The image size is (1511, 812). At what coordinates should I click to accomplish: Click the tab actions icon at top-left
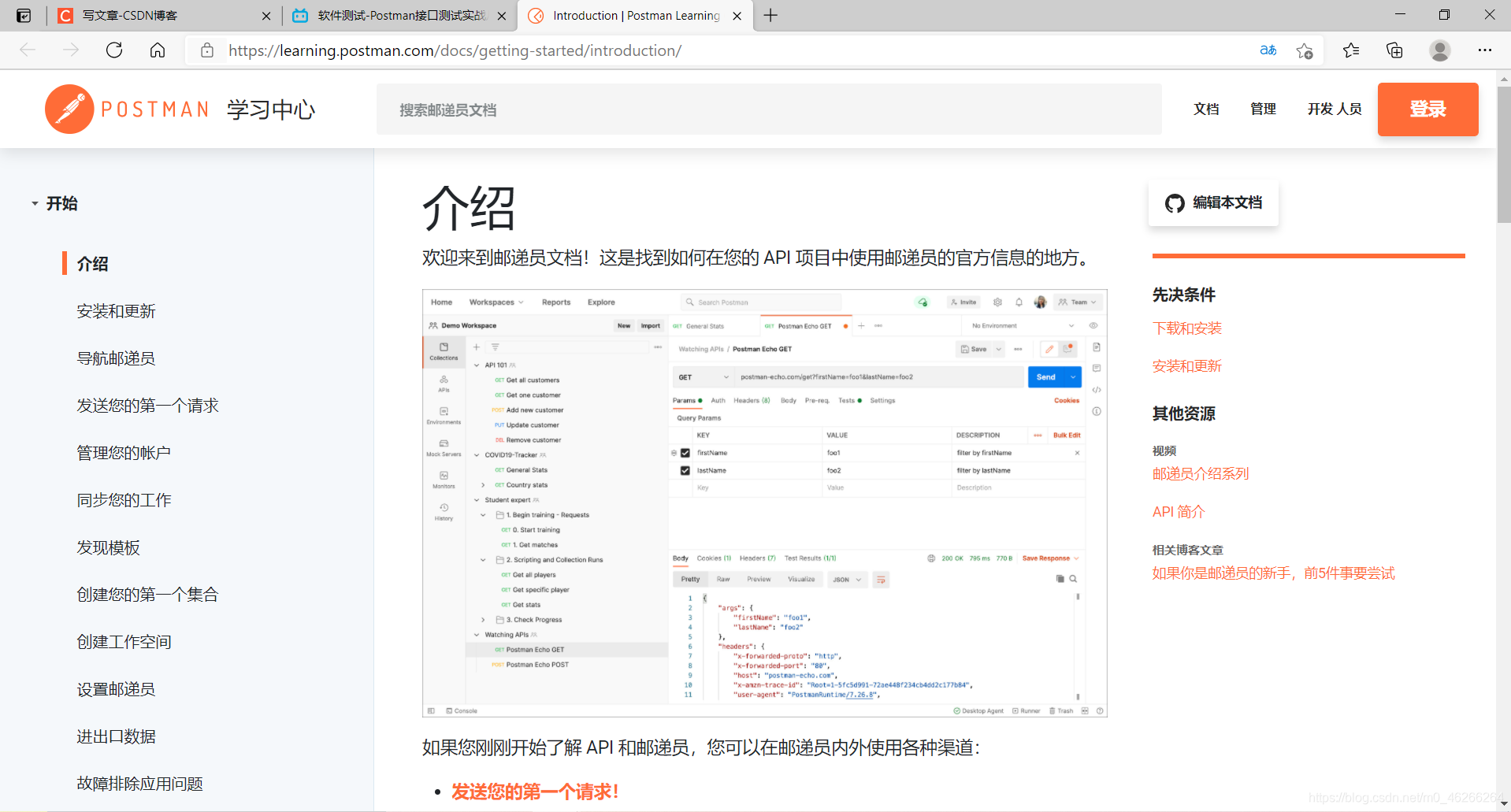pyautogui.click(x=24, y=16)
